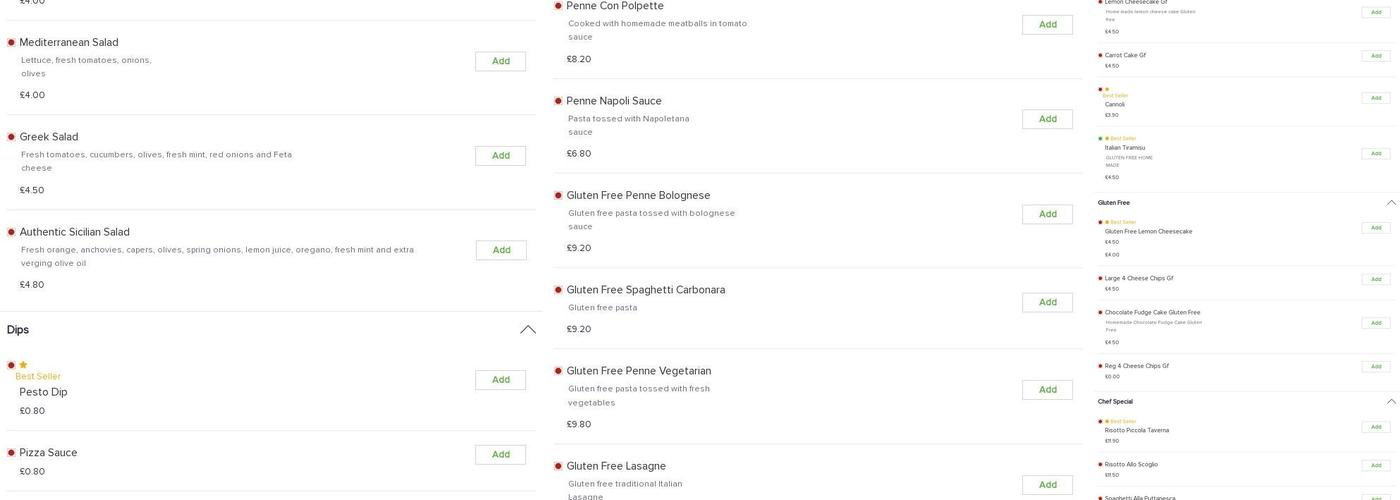
Task: Click the red dot beside Penne Napoli Sauce
Action: (558, 101)
